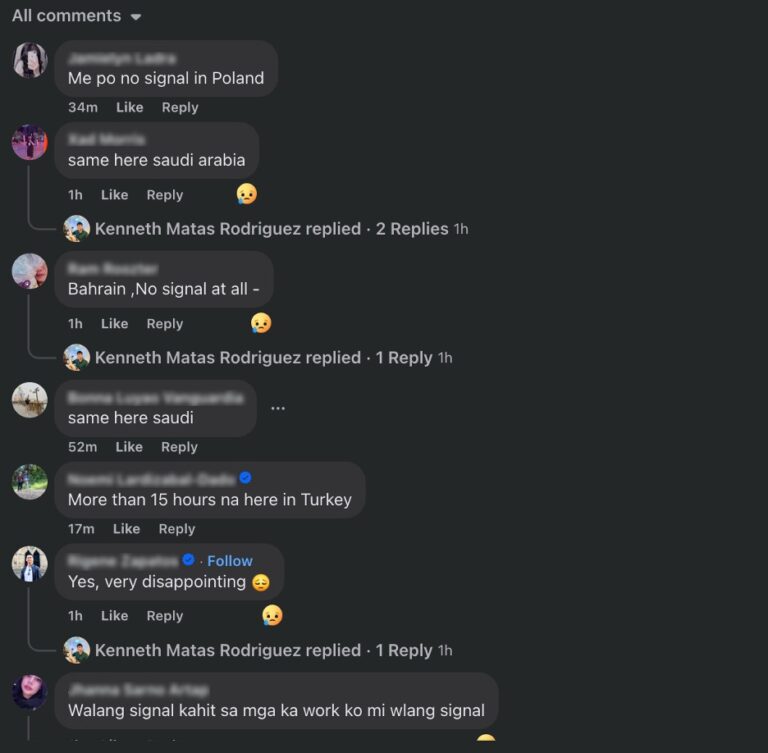Click the sad reaction on Bahrain comment

pos(261,323)
